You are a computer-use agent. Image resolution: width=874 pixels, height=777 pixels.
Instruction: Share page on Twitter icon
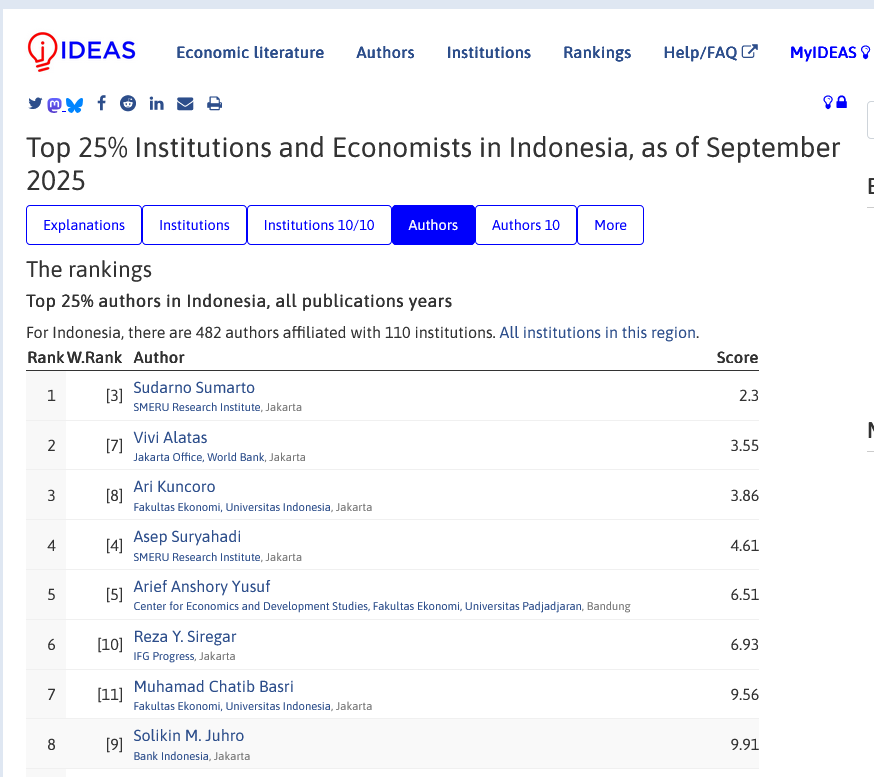pyautogui.click(x=35, y=104)
